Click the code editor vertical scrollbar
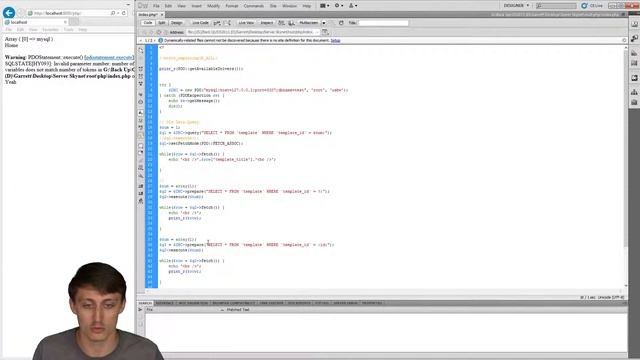Screen dimensions: 640x360 coord(626,167)
